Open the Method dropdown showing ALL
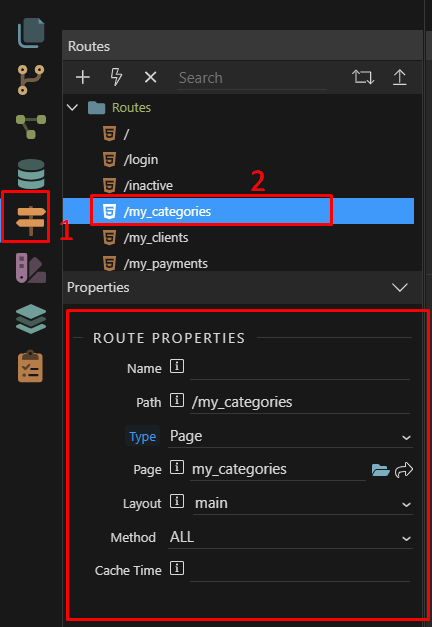The width and height of the screenshot is (432, 627). (x=290, y=537)
